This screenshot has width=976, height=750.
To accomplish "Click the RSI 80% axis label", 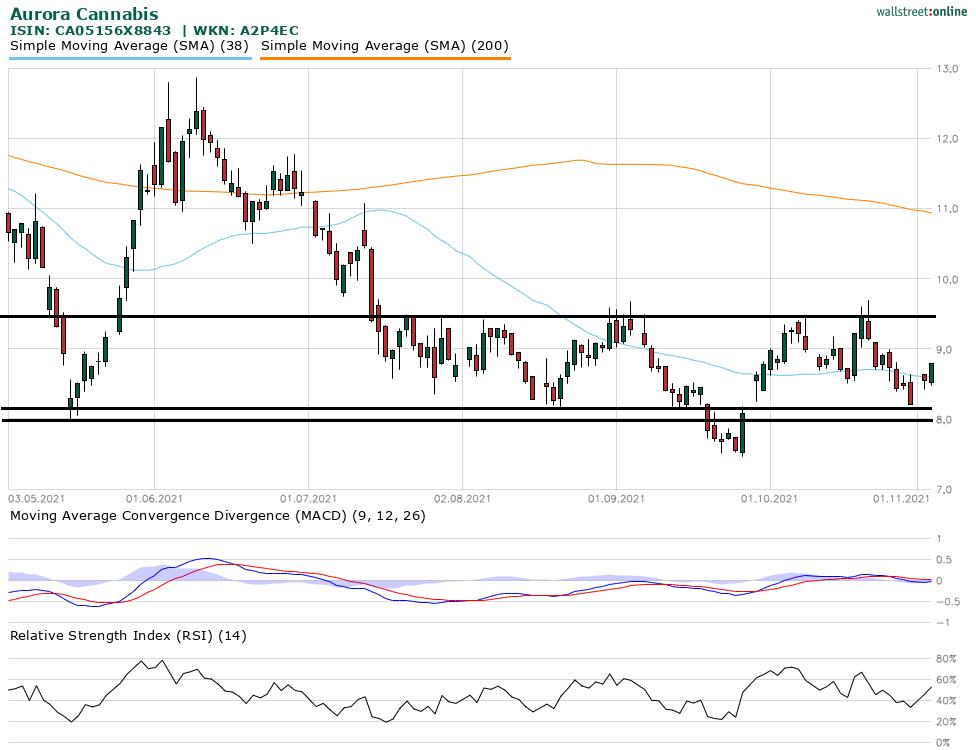I will (946, 659).
